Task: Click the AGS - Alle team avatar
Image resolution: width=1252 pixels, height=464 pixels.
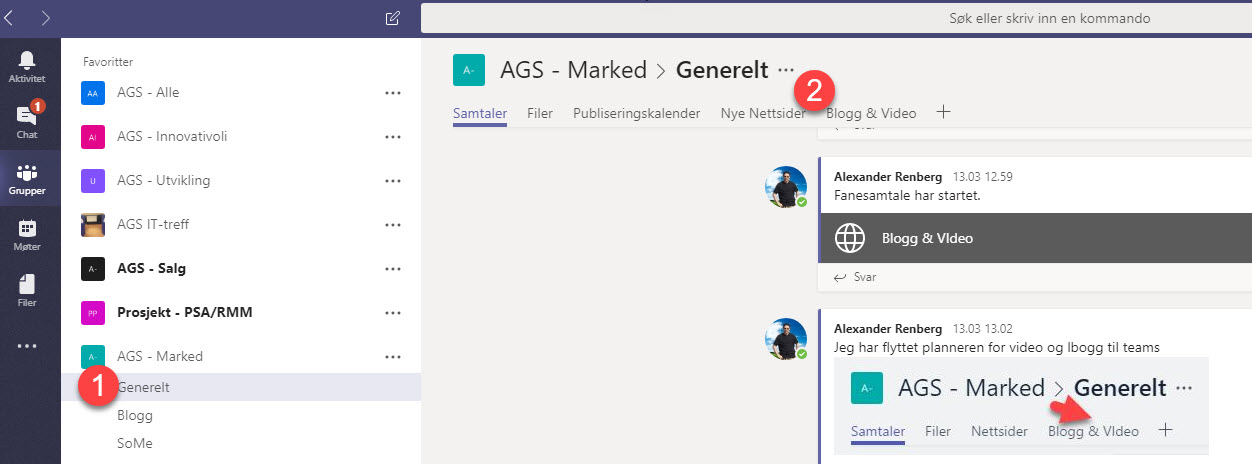Action: [x=92, y=93]
